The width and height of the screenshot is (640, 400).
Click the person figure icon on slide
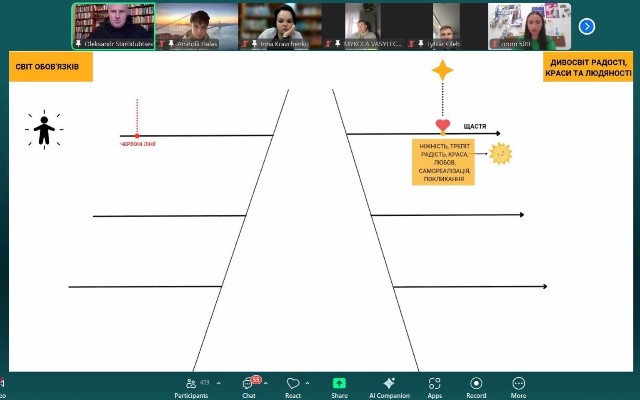[44, 130]
